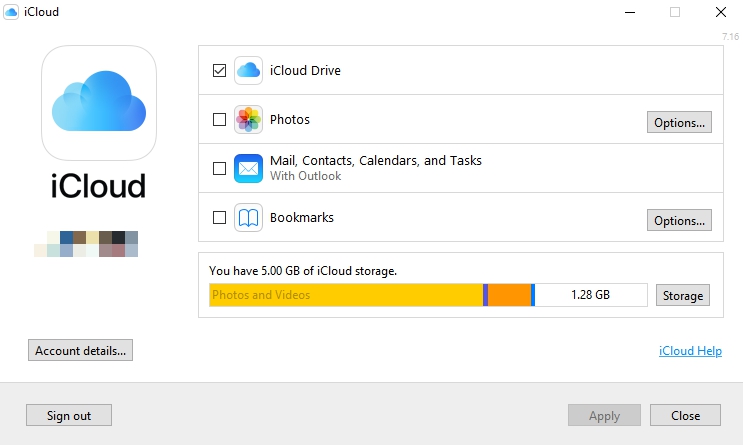Click the large iCloud logo

(x=99, y=103)
